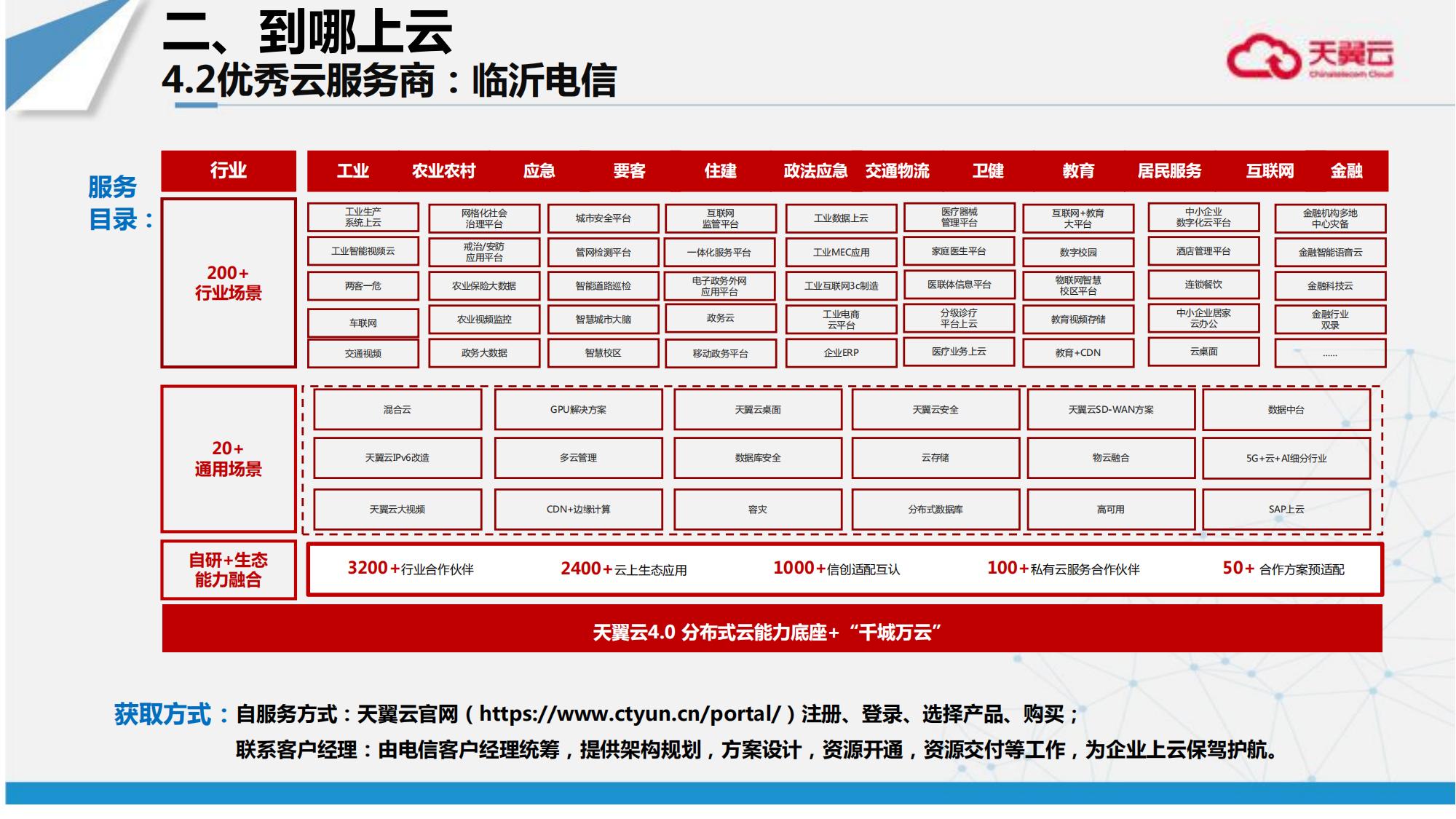Viewport: 1456px width, 819px height.
Task: Click the 两客一危 box
Action: coord(363,286)
